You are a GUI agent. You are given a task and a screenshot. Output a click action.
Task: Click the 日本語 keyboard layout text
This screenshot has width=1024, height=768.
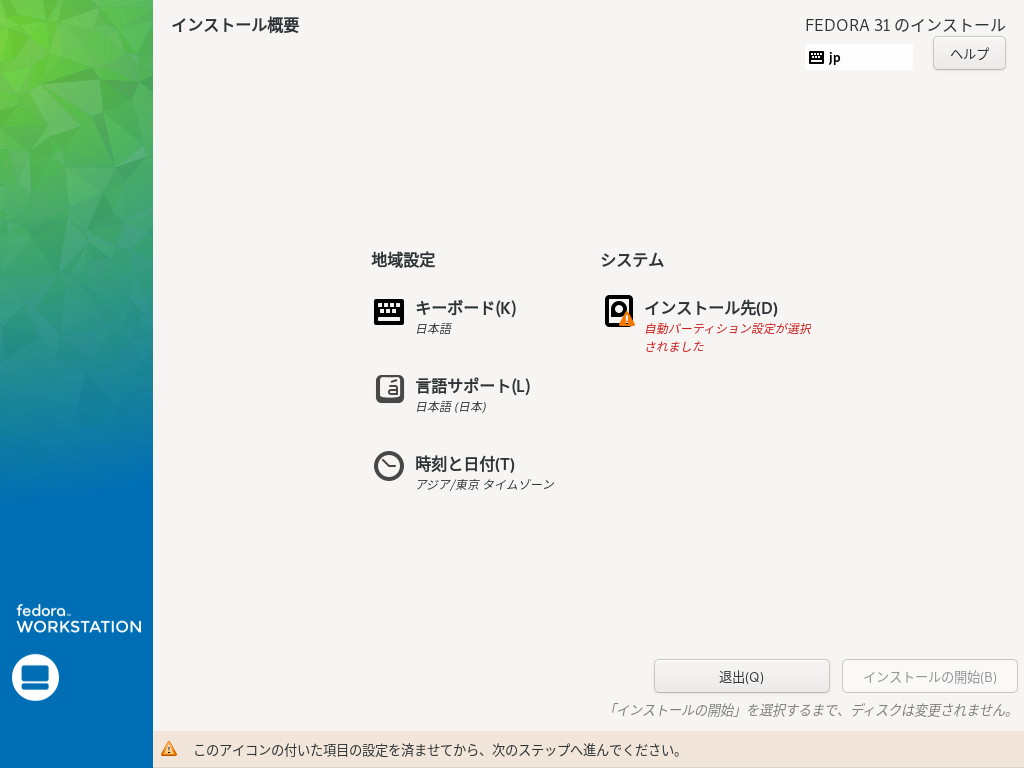[434, 328]
